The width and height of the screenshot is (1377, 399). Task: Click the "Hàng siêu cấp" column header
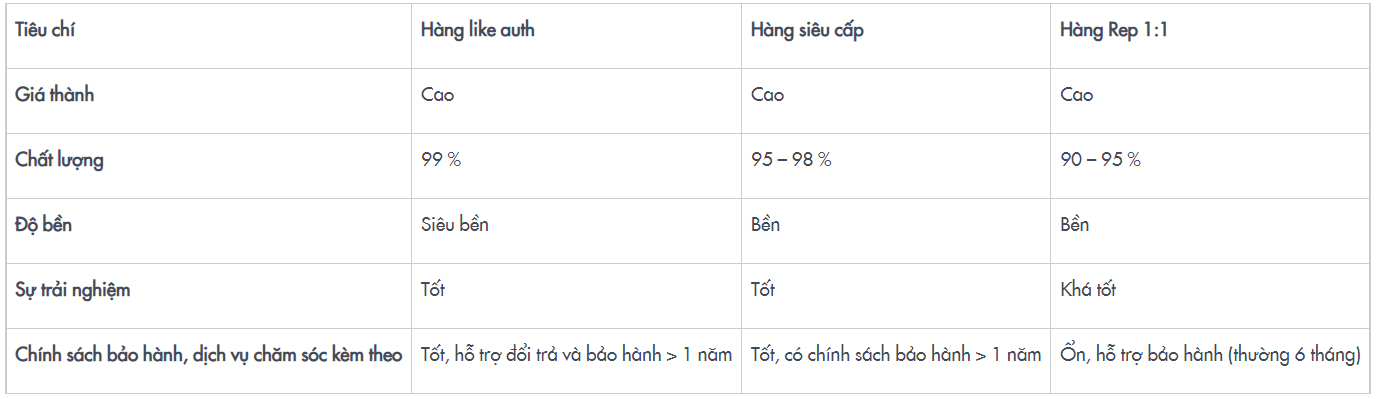807,30
